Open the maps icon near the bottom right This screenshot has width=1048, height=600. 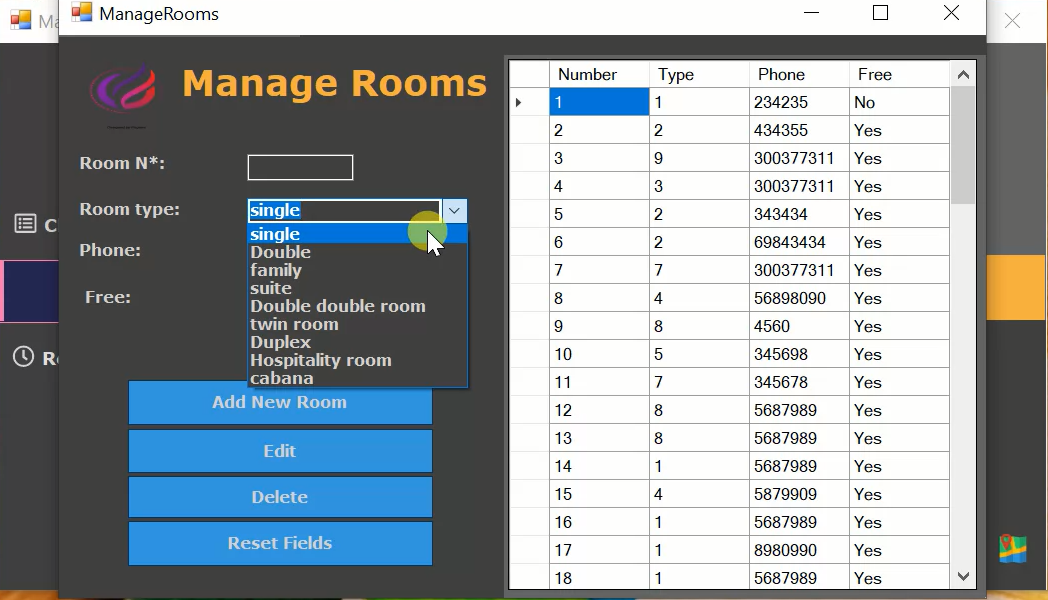tap(1014, 549)
